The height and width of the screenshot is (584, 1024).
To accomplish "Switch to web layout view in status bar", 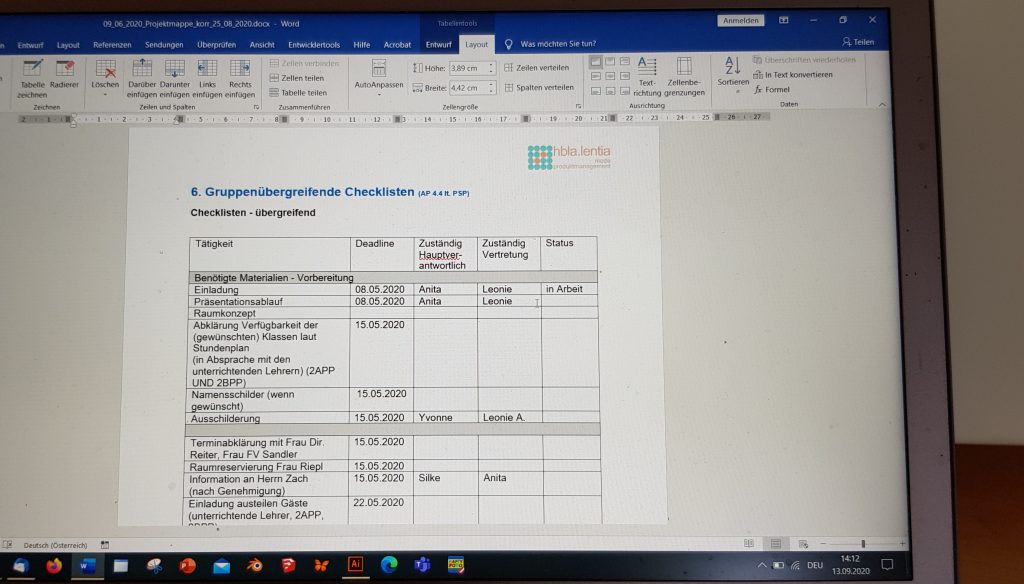I will click(803, 543).
